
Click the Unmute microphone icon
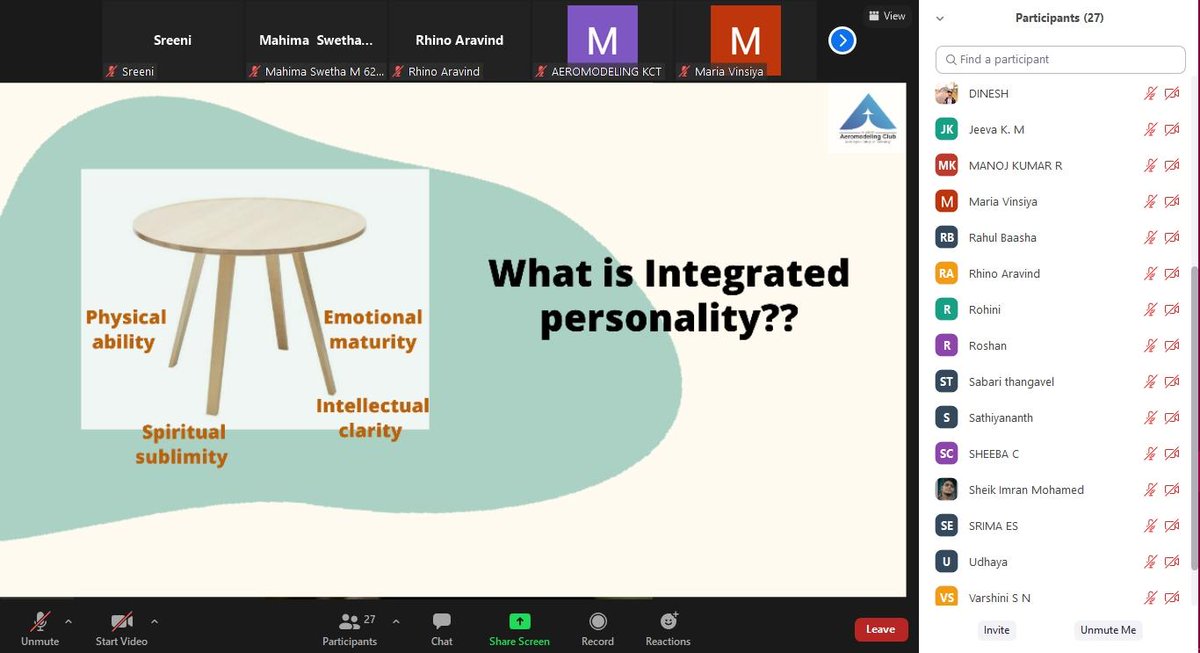[40, 621]
